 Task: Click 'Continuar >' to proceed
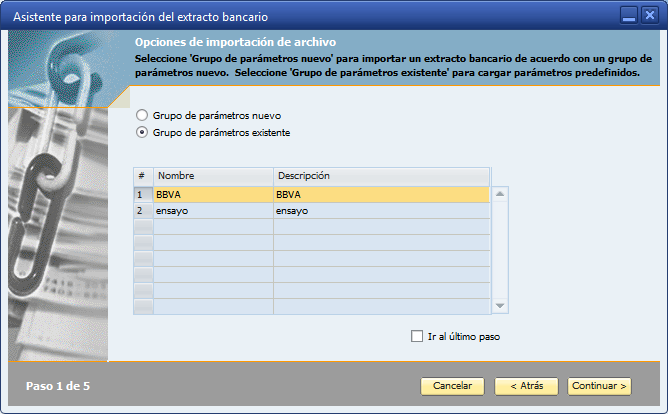pyautogui.click(x=599, y=386)
